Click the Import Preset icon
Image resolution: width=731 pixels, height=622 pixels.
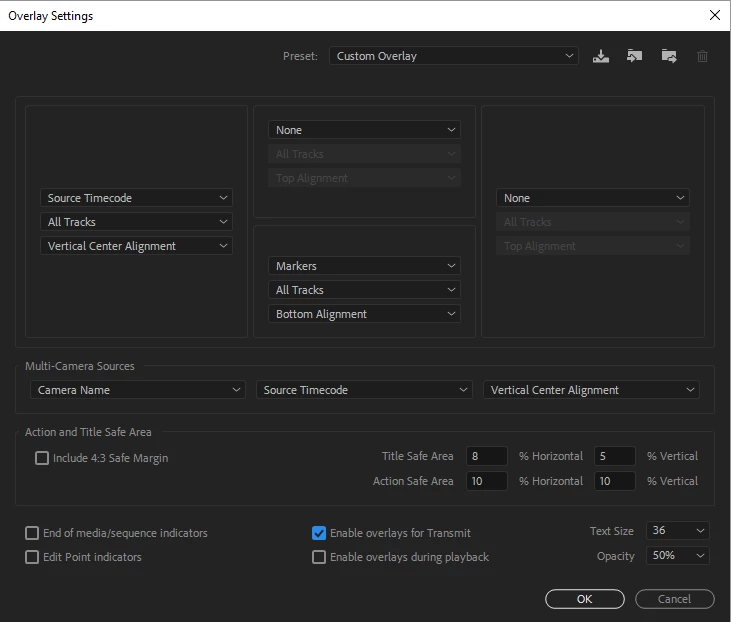634,56
